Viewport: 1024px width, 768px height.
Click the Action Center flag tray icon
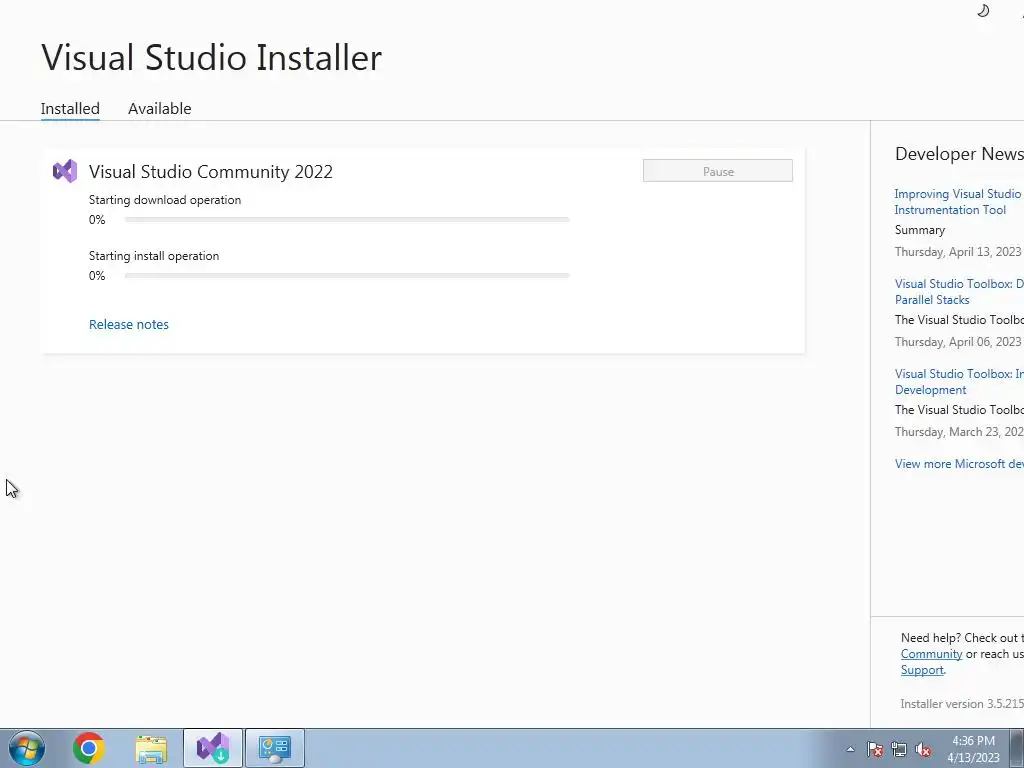coord(875,749)
